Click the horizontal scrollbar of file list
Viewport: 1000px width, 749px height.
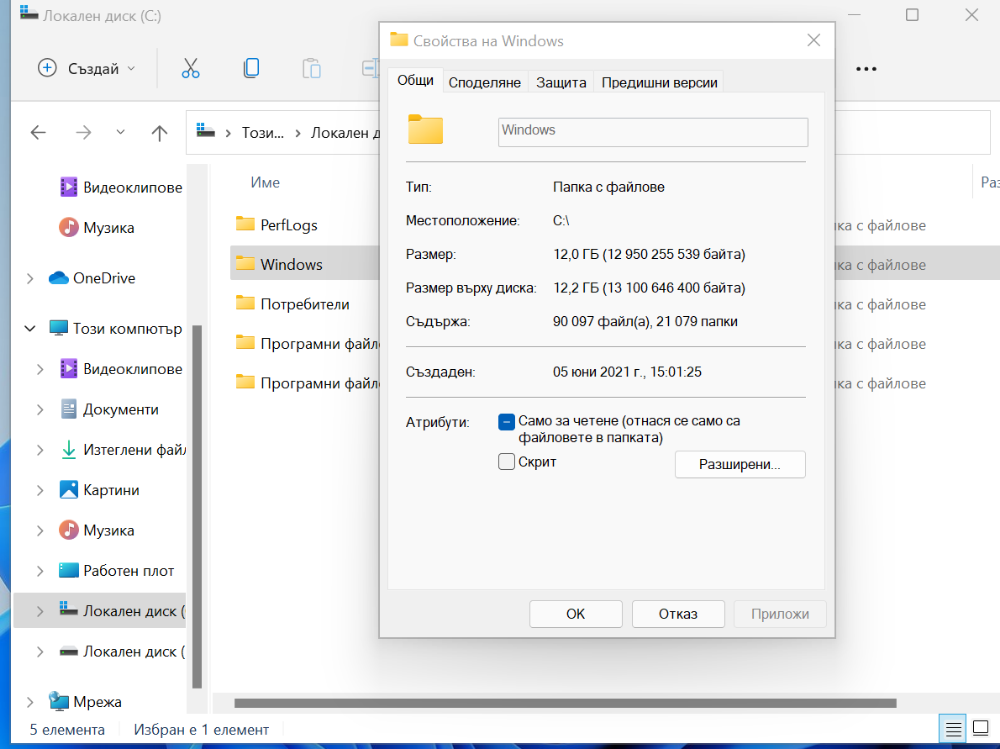(x=565, y=703)
